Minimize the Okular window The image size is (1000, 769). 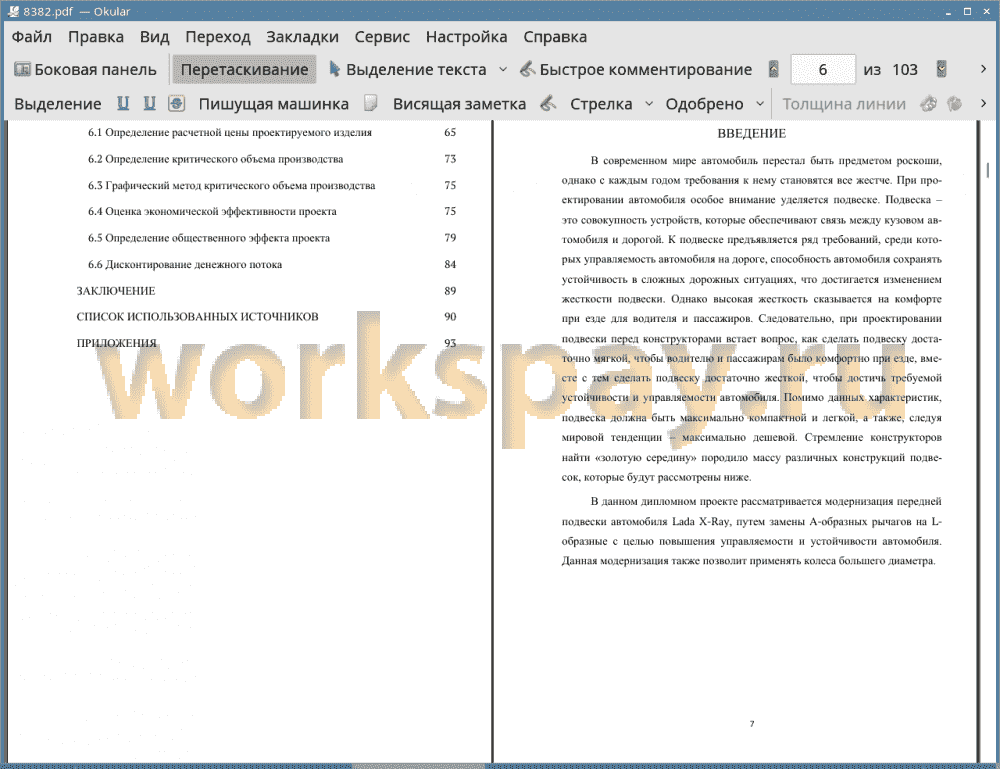[948, 11]
